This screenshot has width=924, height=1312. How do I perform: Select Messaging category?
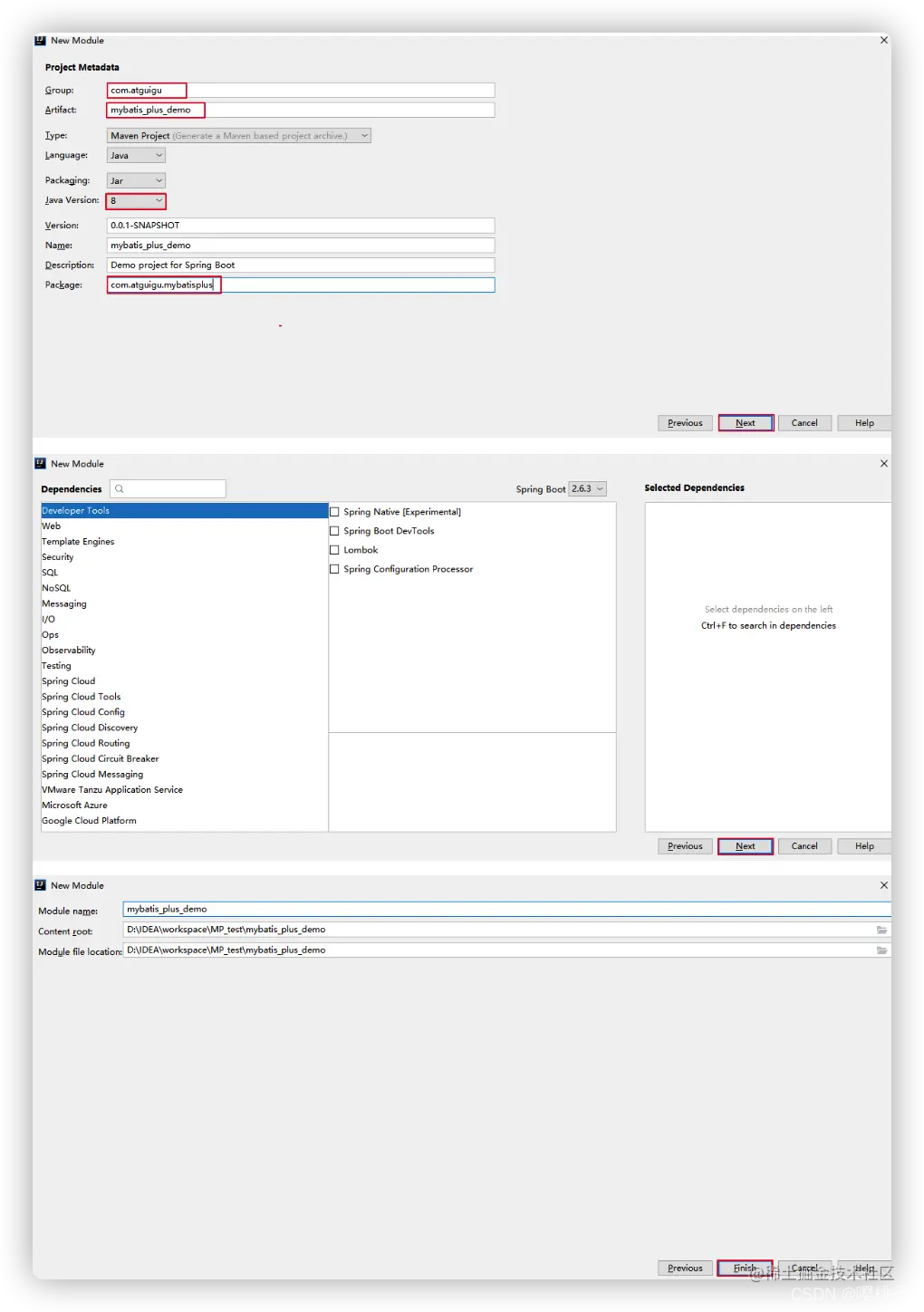click(184, 603)
